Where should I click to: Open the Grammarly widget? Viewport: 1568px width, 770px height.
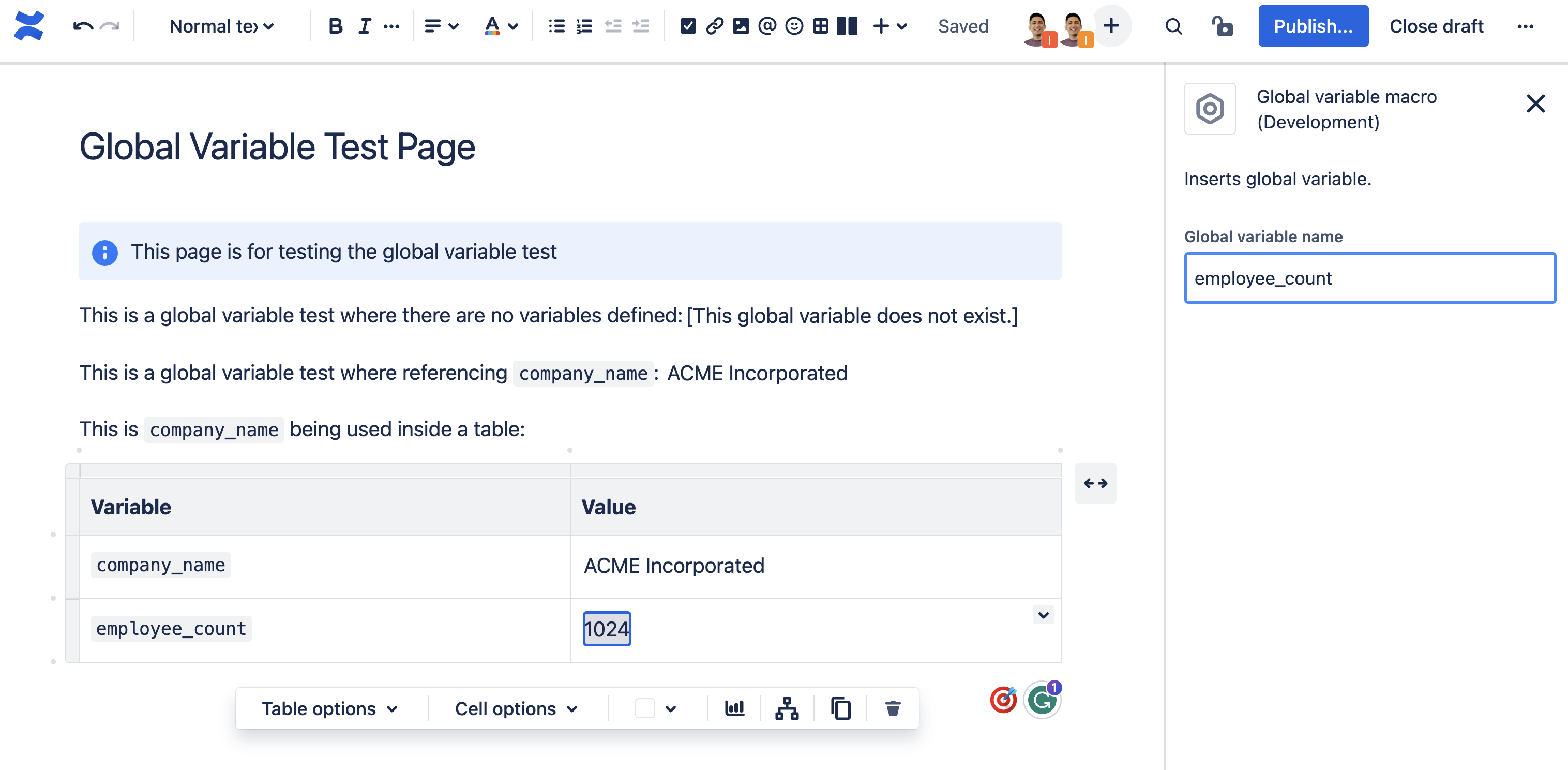(x=1042, y=701)
